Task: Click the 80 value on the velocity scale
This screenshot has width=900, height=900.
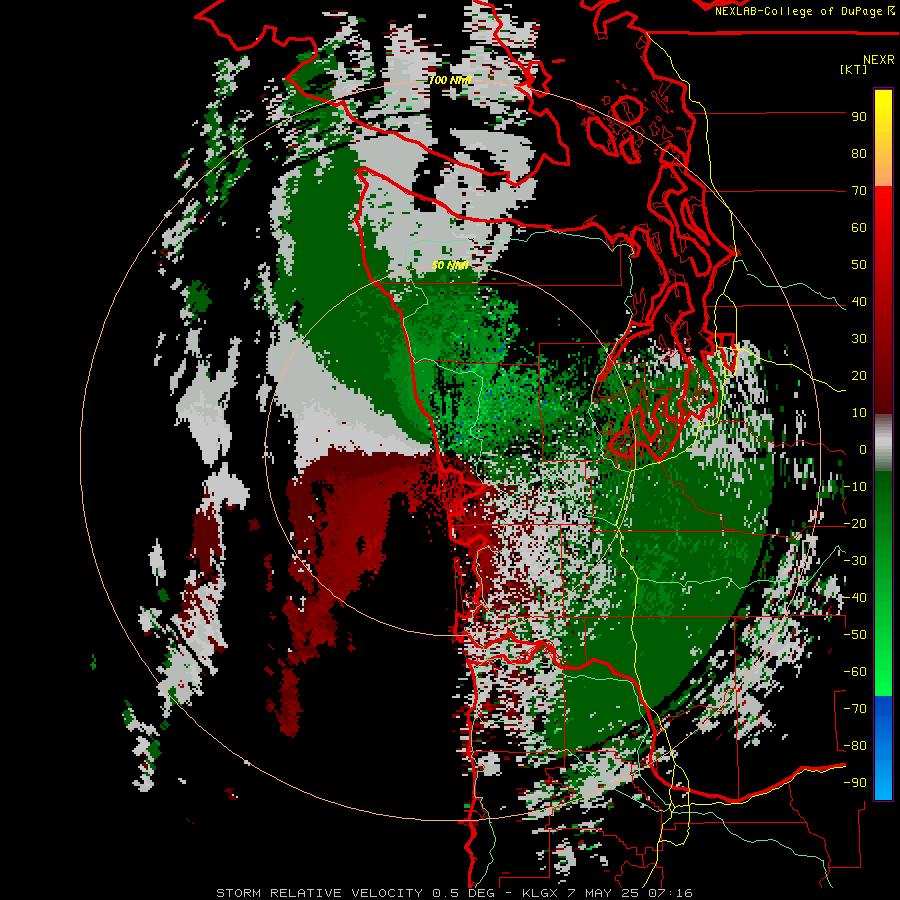Action: point(859,153)
